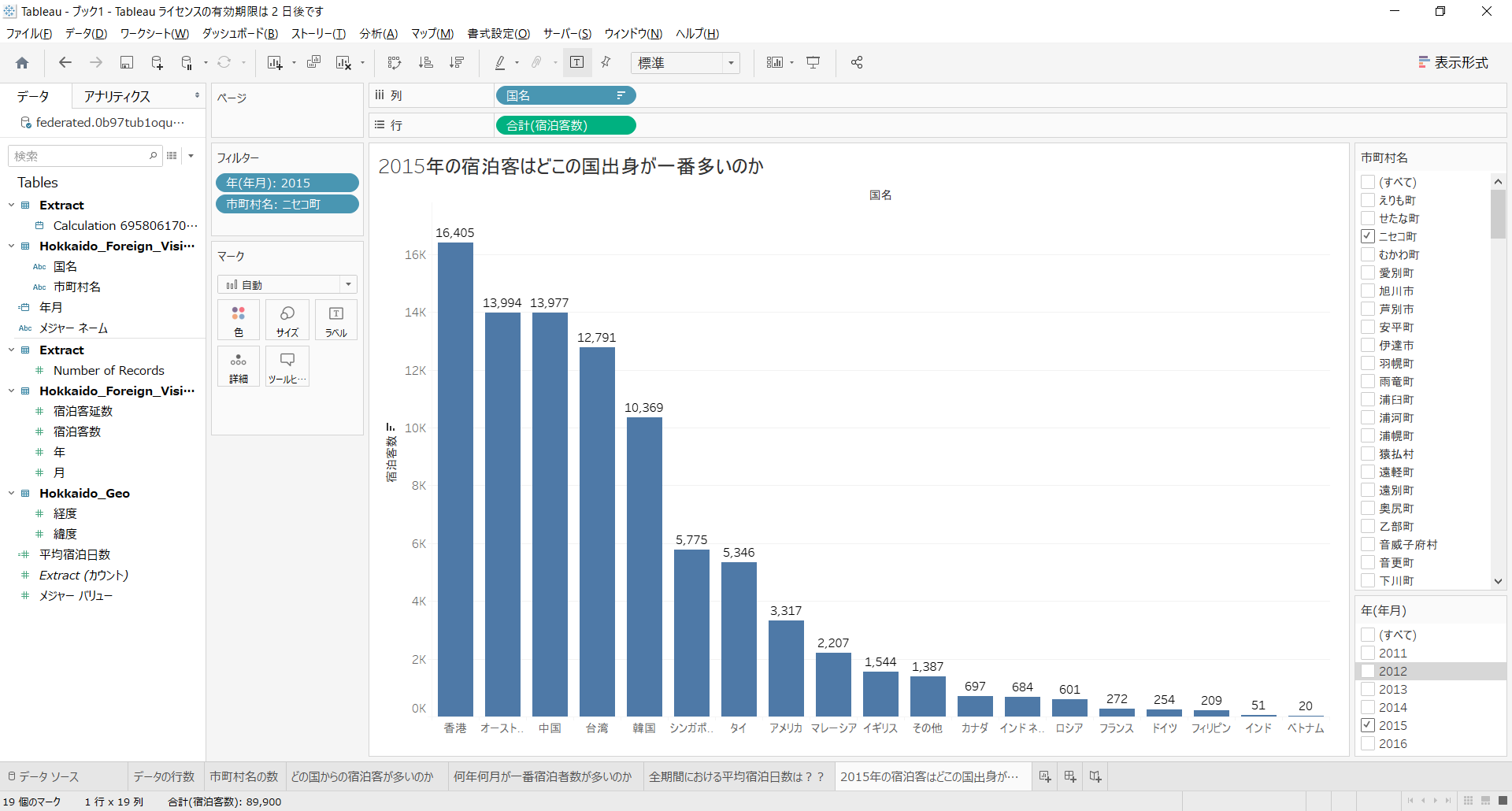Image resolution: width=1512 pixels, height=811 pixels.
Task: Collapse the first Extract table group
Action: coord(12,206)
